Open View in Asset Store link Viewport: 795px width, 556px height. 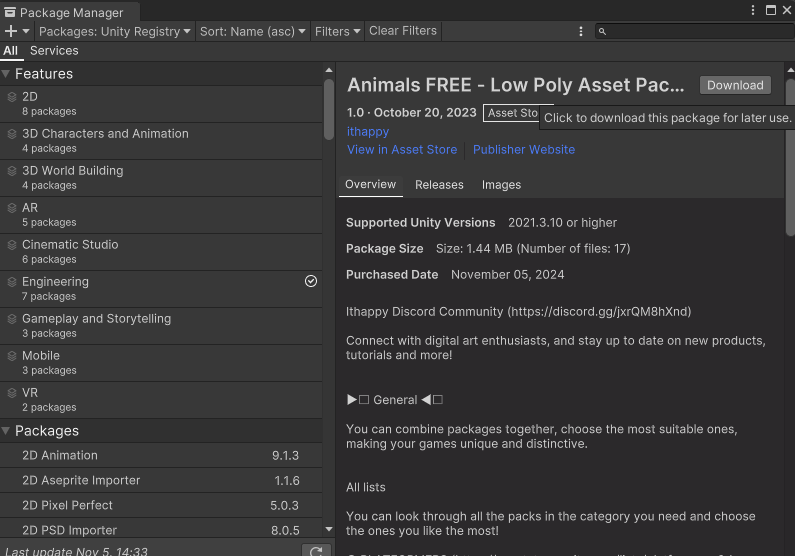tap(402, 150)
